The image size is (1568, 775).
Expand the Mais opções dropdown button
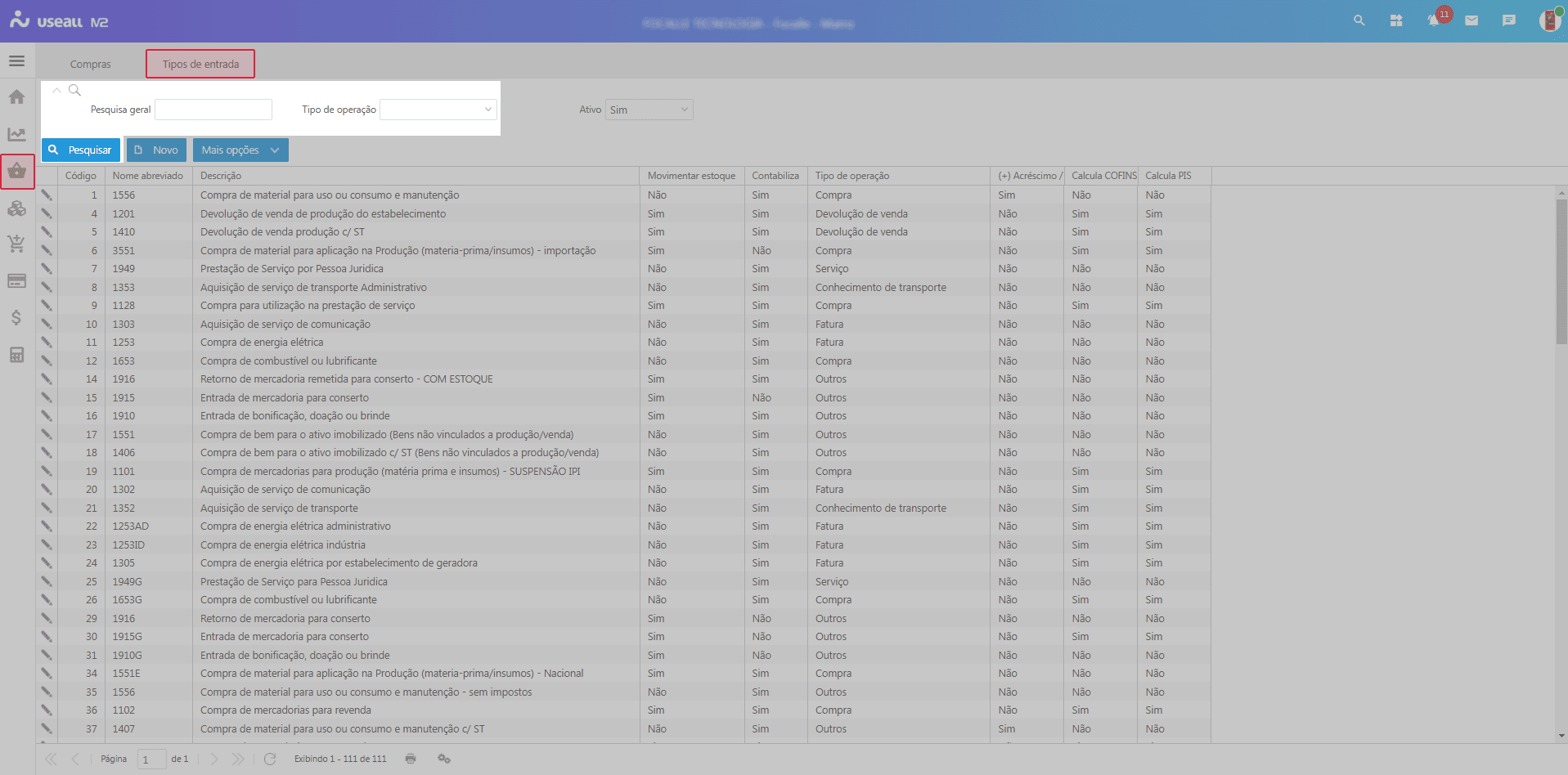pos(240,150)
